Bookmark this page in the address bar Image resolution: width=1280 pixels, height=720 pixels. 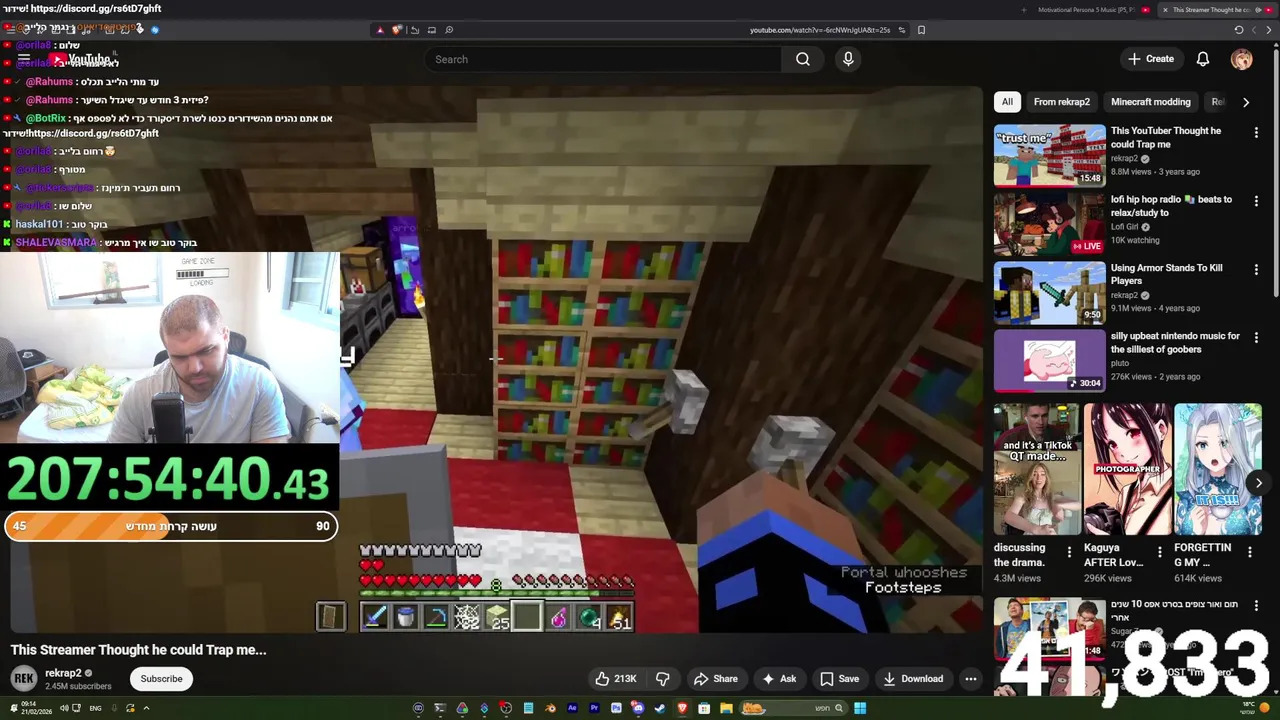pos(921,30)
